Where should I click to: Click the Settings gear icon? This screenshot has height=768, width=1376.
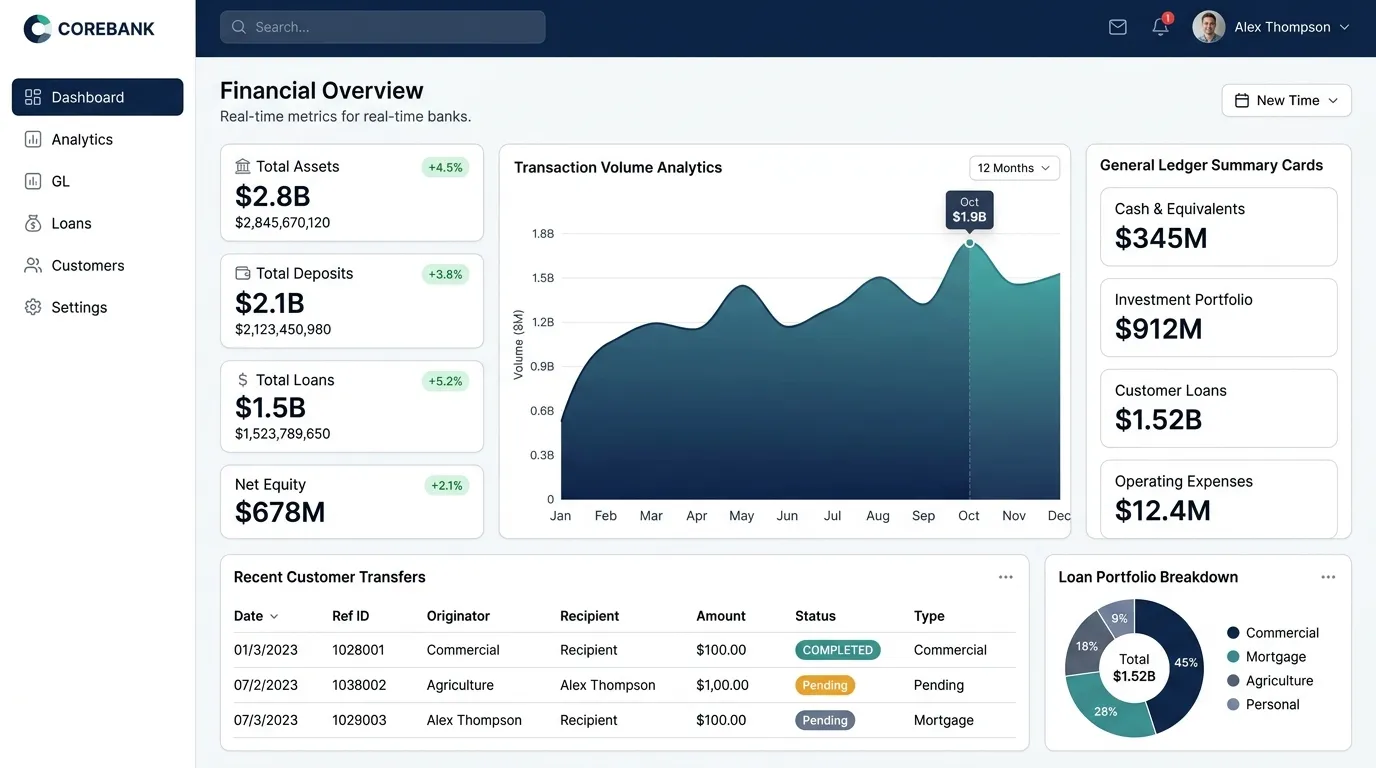point(33,307)
